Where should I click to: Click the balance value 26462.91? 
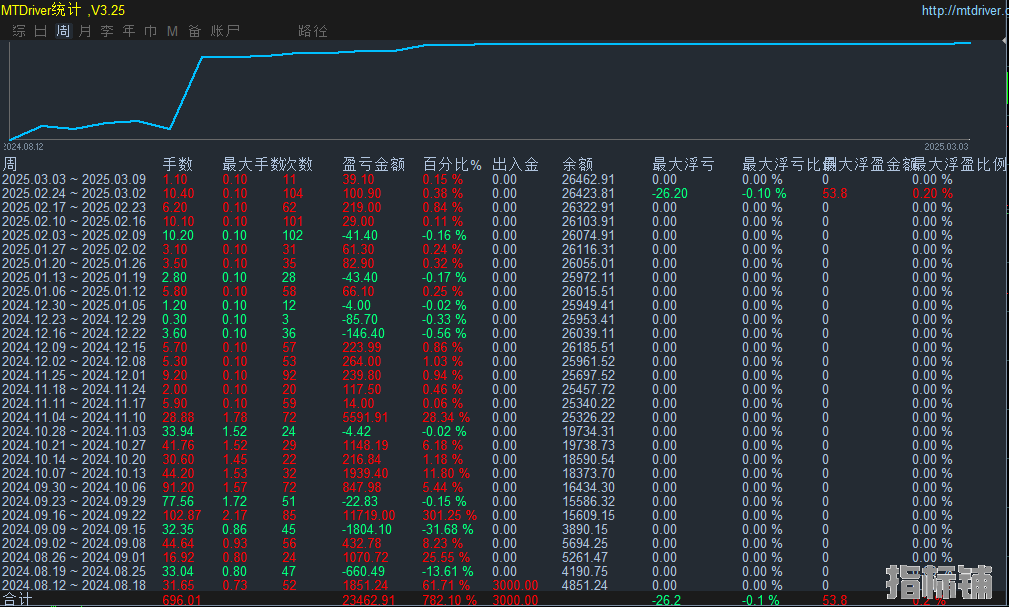point(588,180)
